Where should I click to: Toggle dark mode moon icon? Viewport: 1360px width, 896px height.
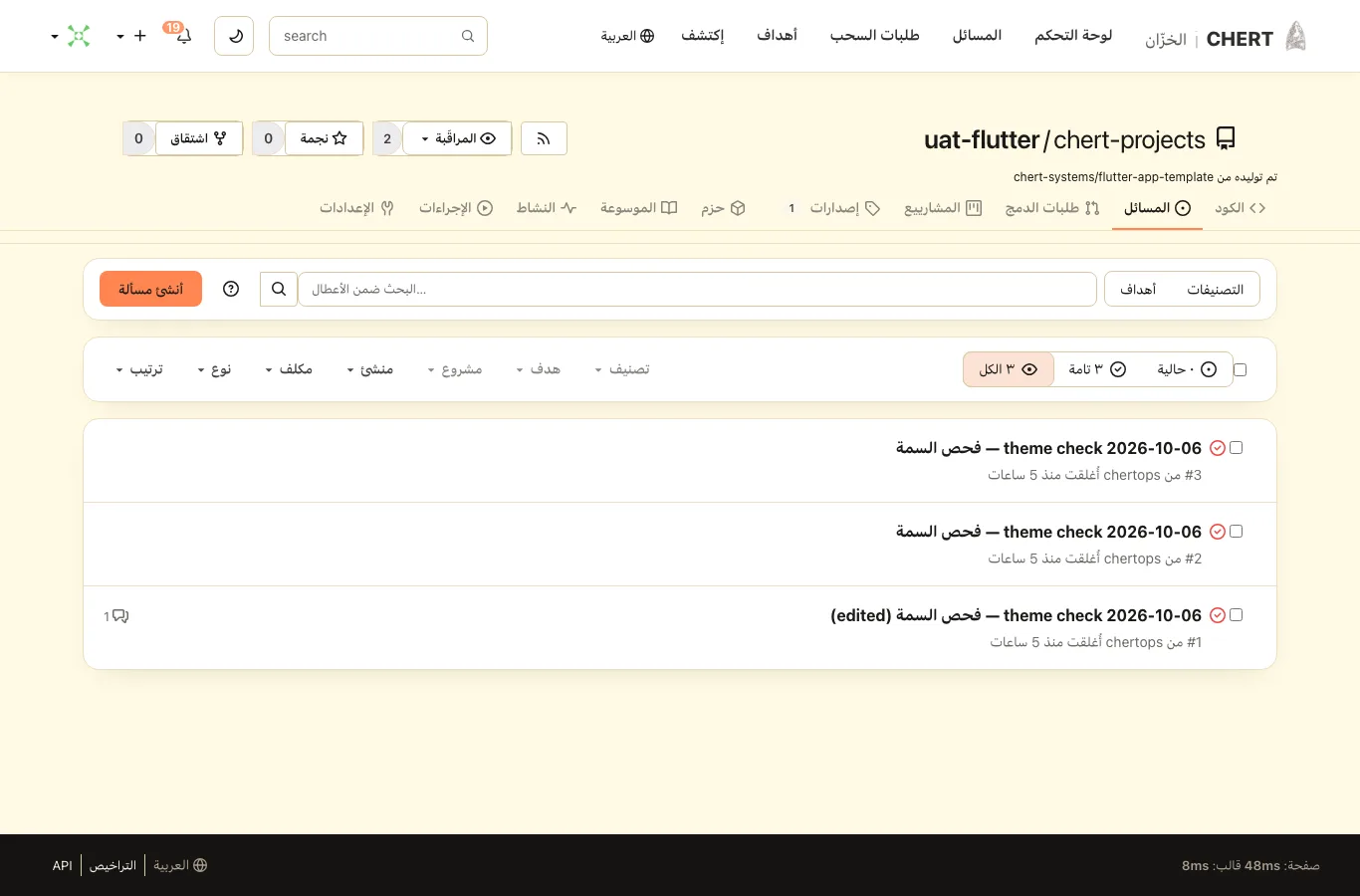[234, 36]
